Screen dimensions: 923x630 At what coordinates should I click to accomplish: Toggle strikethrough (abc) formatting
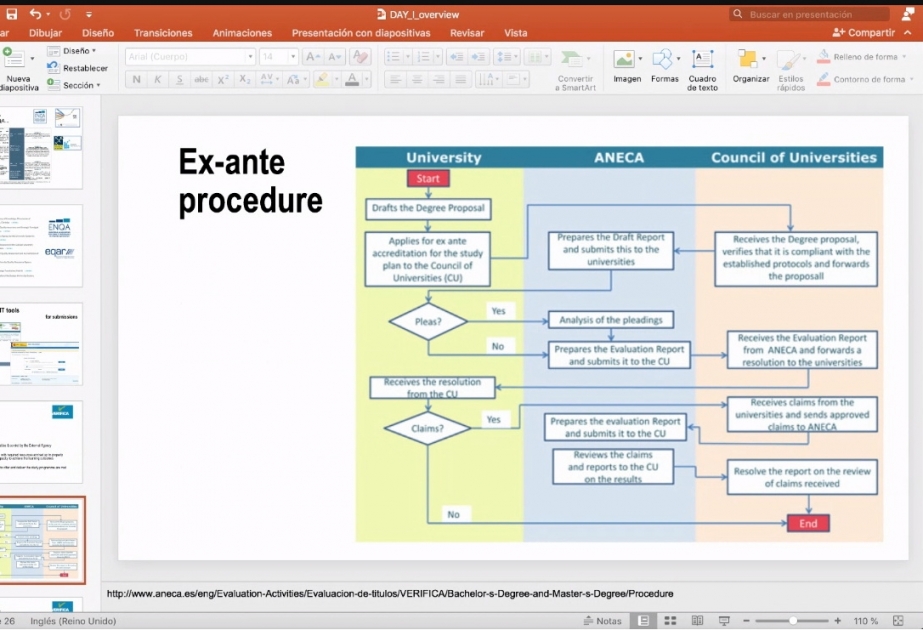point(201,79)
